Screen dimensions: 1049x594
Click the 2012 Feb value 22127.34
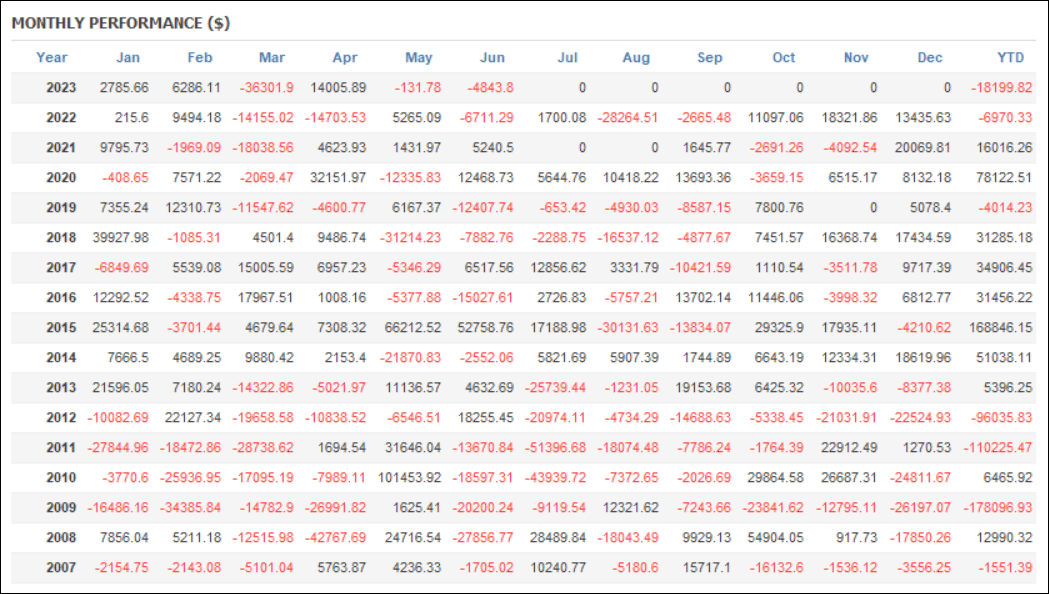[x=193, y=417]
